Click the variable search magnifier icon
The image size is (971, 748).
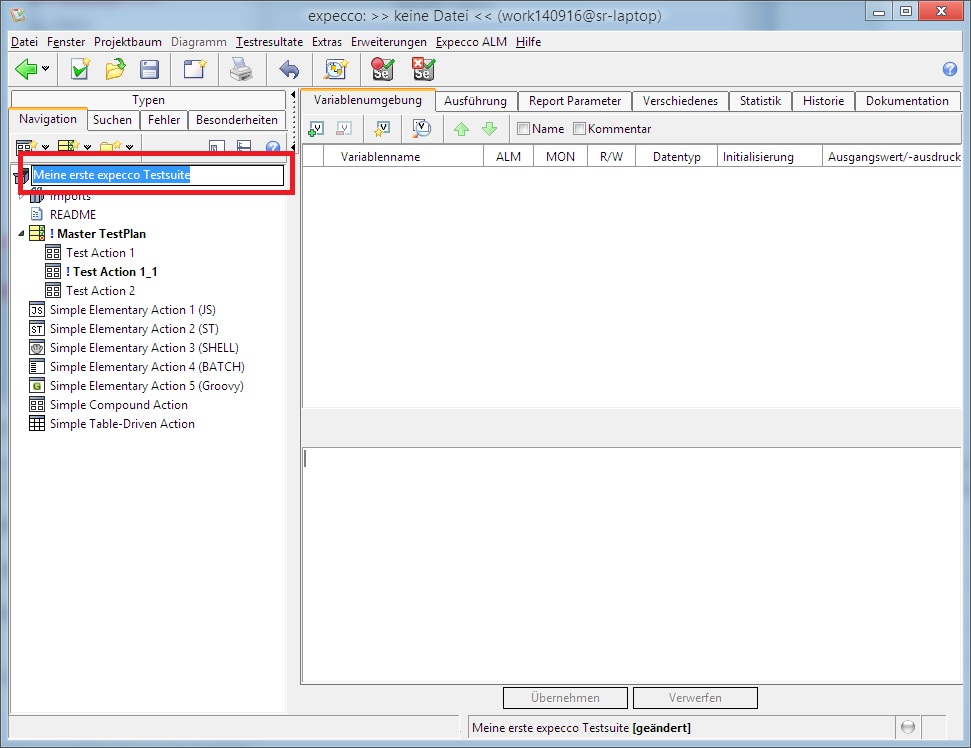422,128
